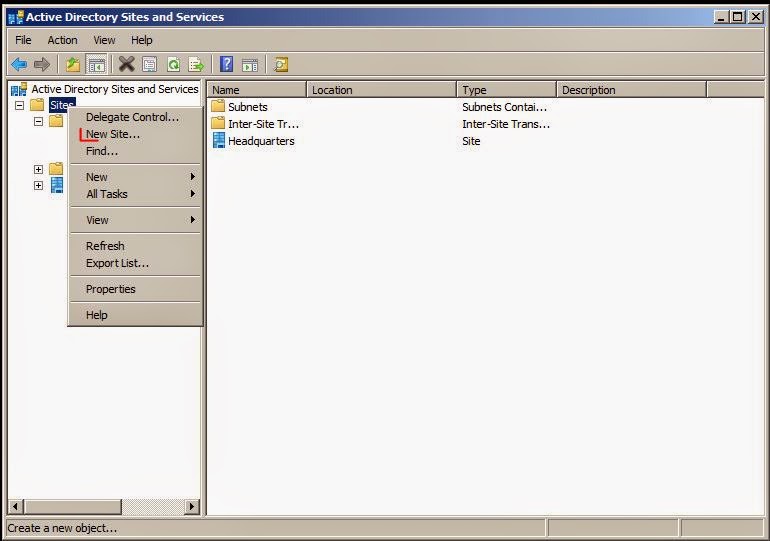This screenshot has height=541, width=770.
Task: Open the File menu
Action: 23,40
